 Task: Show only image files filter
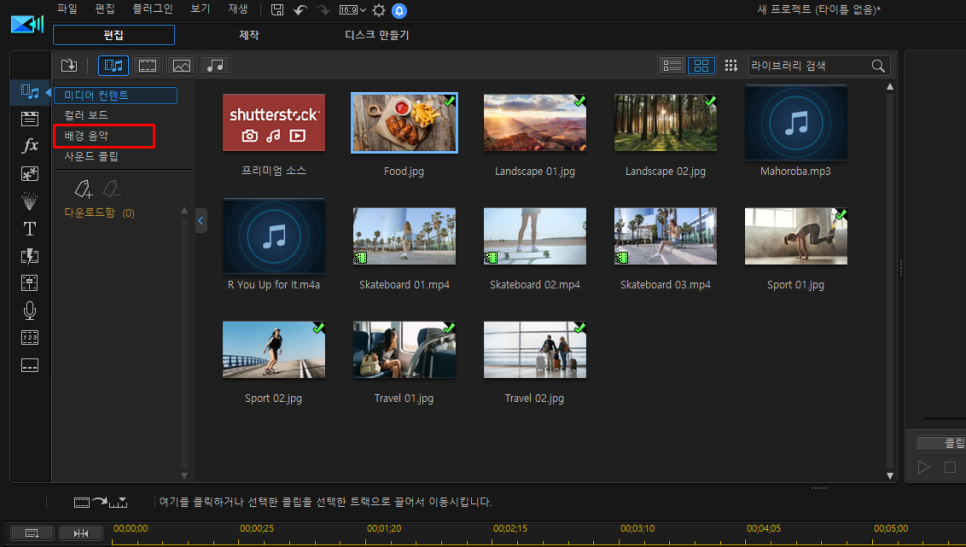pos(181,65)
